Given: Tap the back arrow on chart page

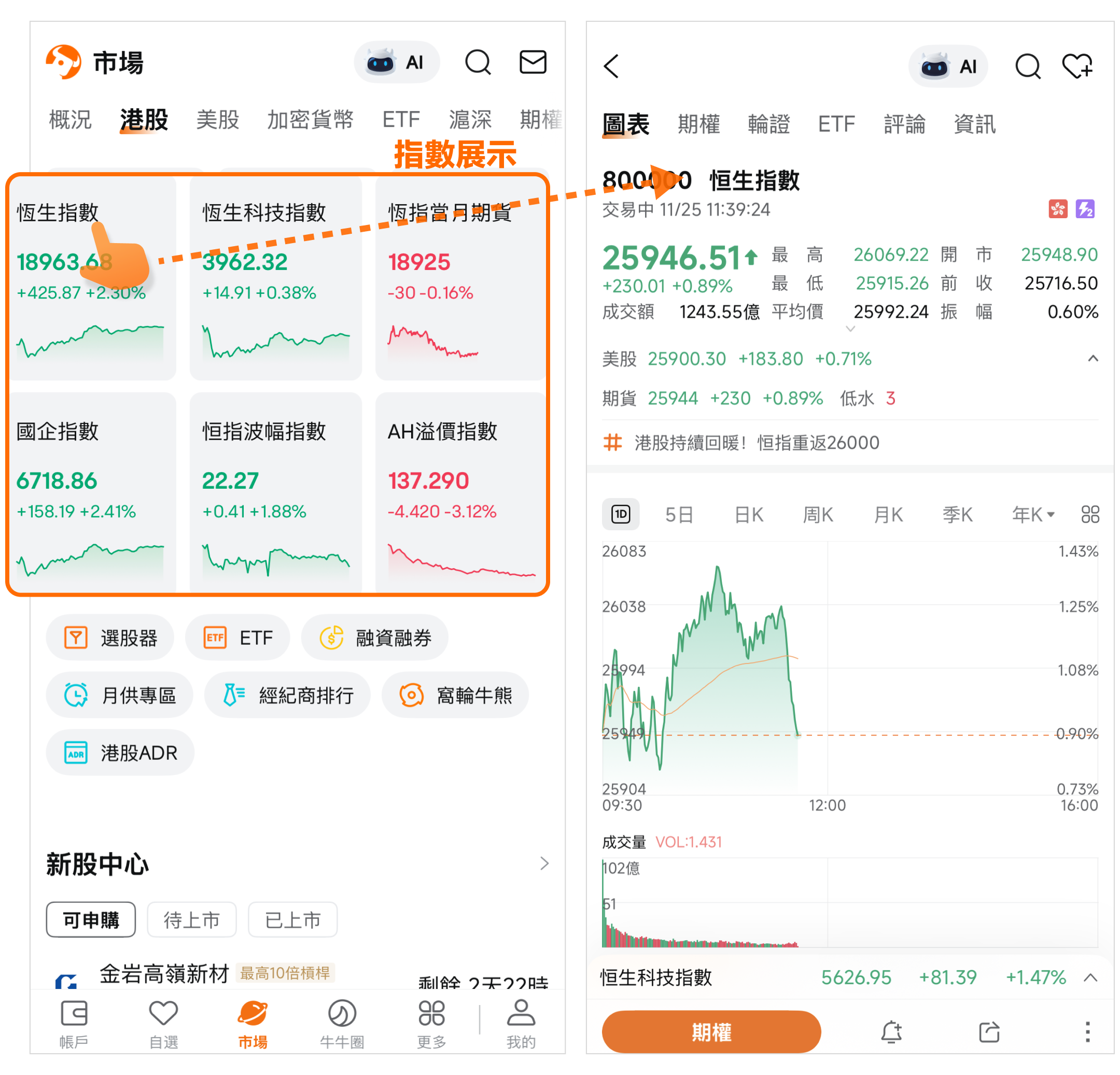Looking at the screenshot, I should pyautogui.click(x=611, y=66).
